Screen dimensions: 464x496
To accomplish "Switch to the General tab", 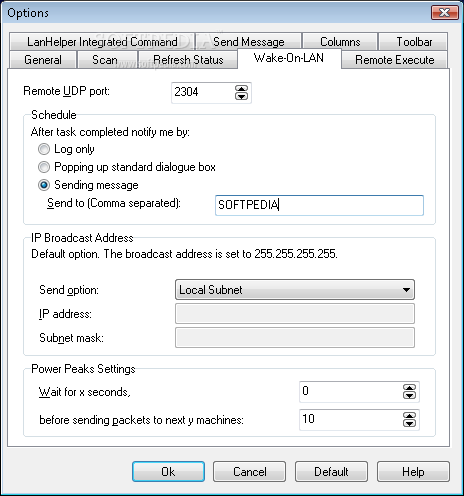I will [x=43, y=60].
